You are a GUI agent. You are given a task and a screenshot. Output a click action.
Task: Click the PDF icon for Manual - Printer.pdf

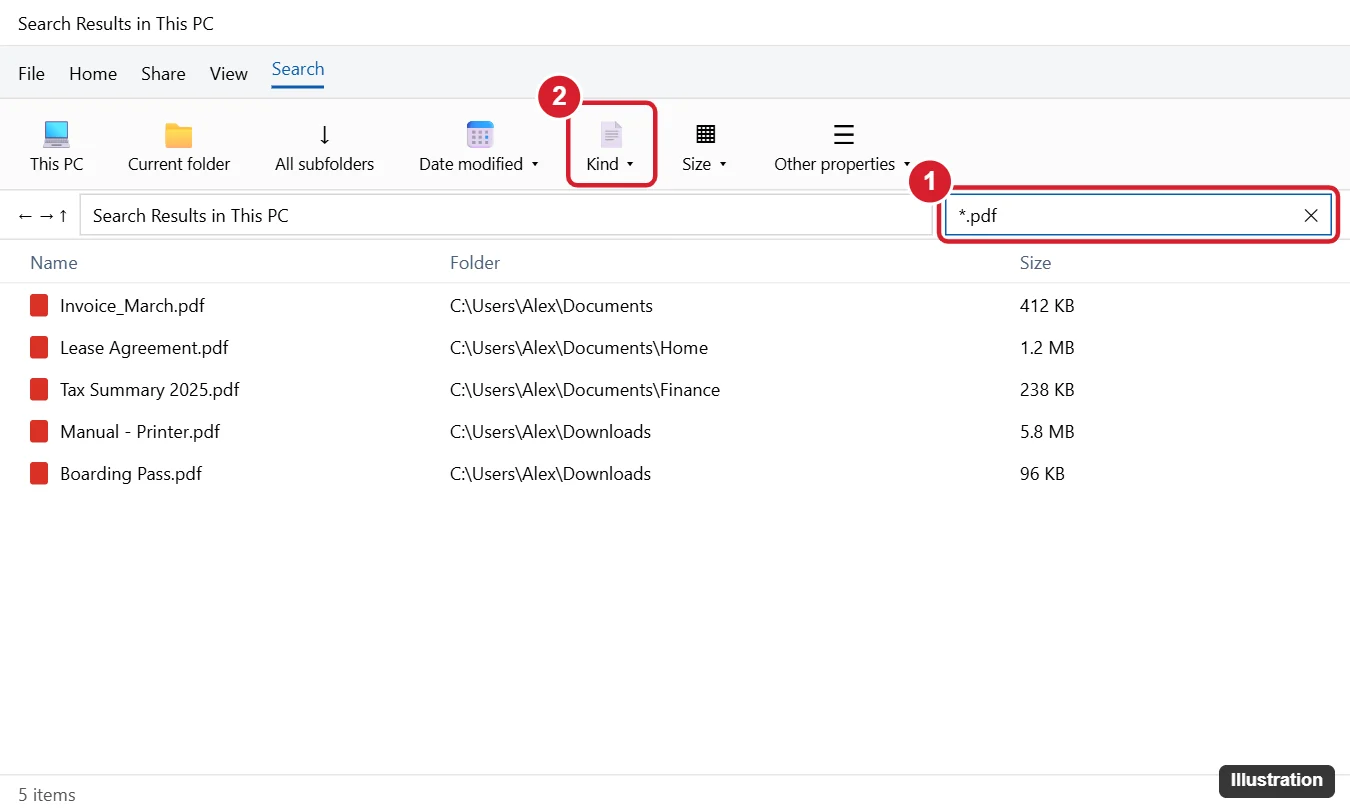coord(39,432)
